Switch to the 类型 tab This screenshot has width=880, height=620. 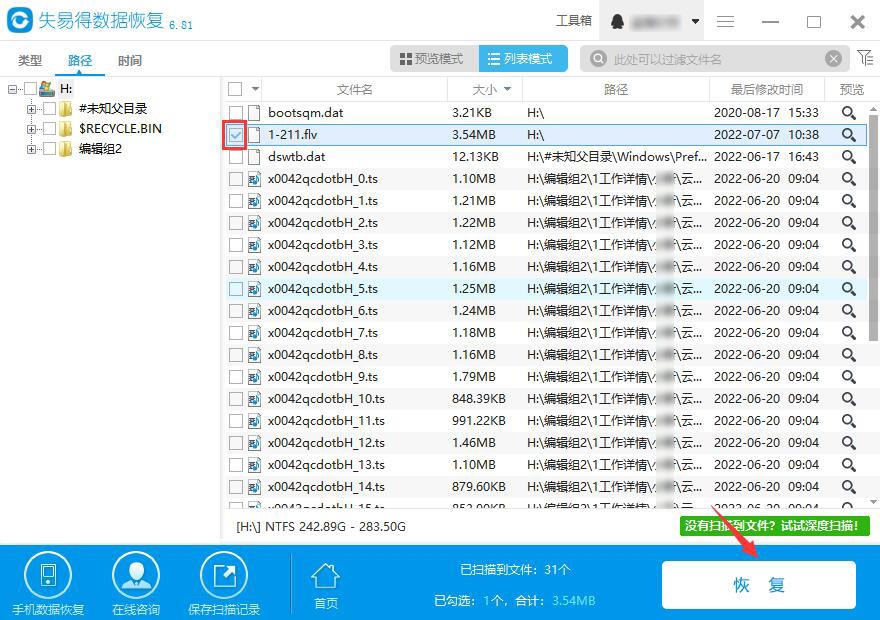pyautogui.click(x=29, y=60)
